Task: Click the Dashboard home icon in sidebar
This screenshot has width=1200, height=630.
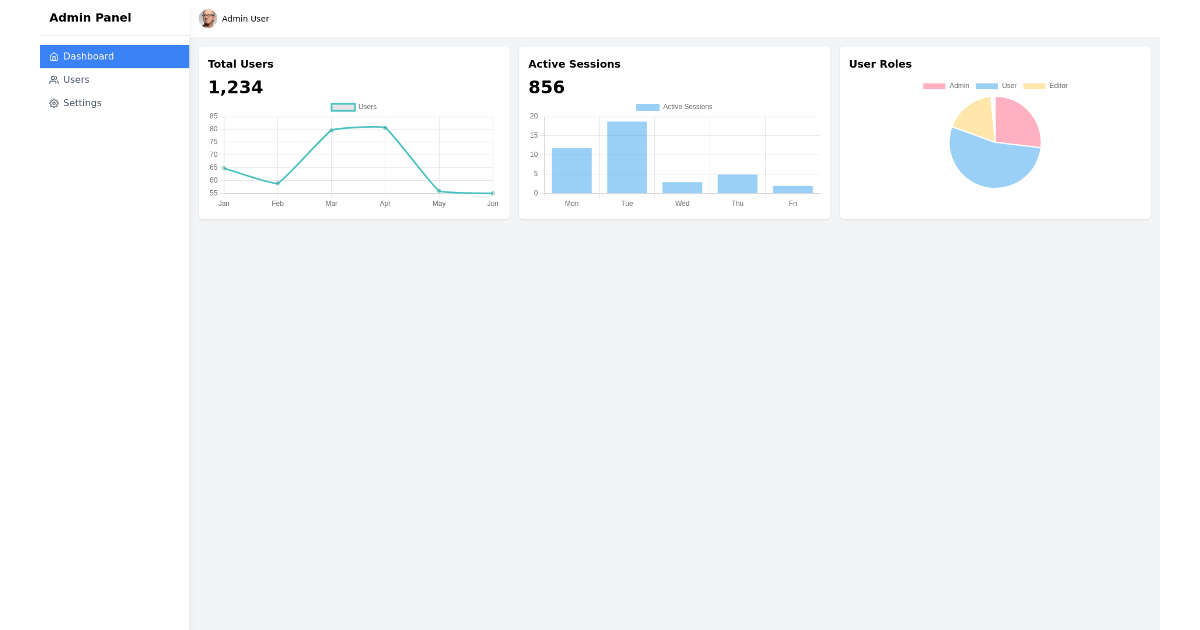Action: 54,56
